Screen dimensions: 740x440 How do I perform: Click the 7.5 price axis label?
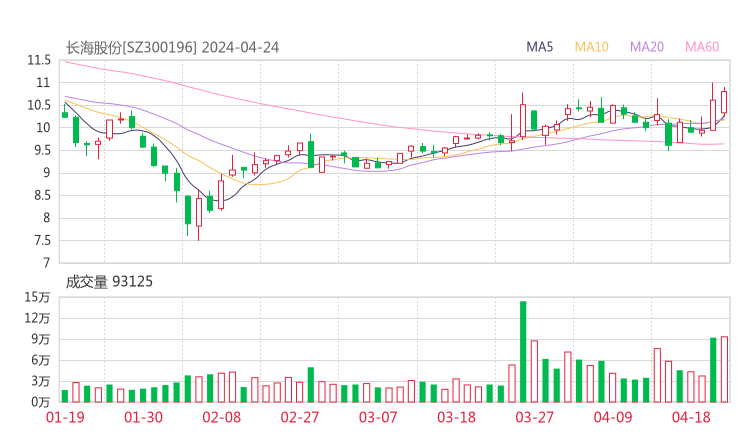pyautogui.click(x=41, y=240)
